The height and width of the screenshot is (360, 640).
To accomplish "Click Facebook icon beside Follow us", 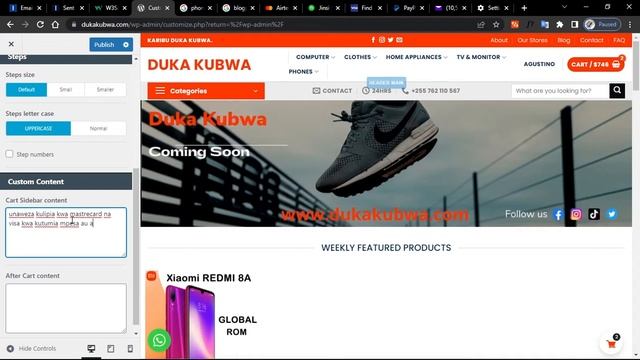I will click(x=558, y=214).
